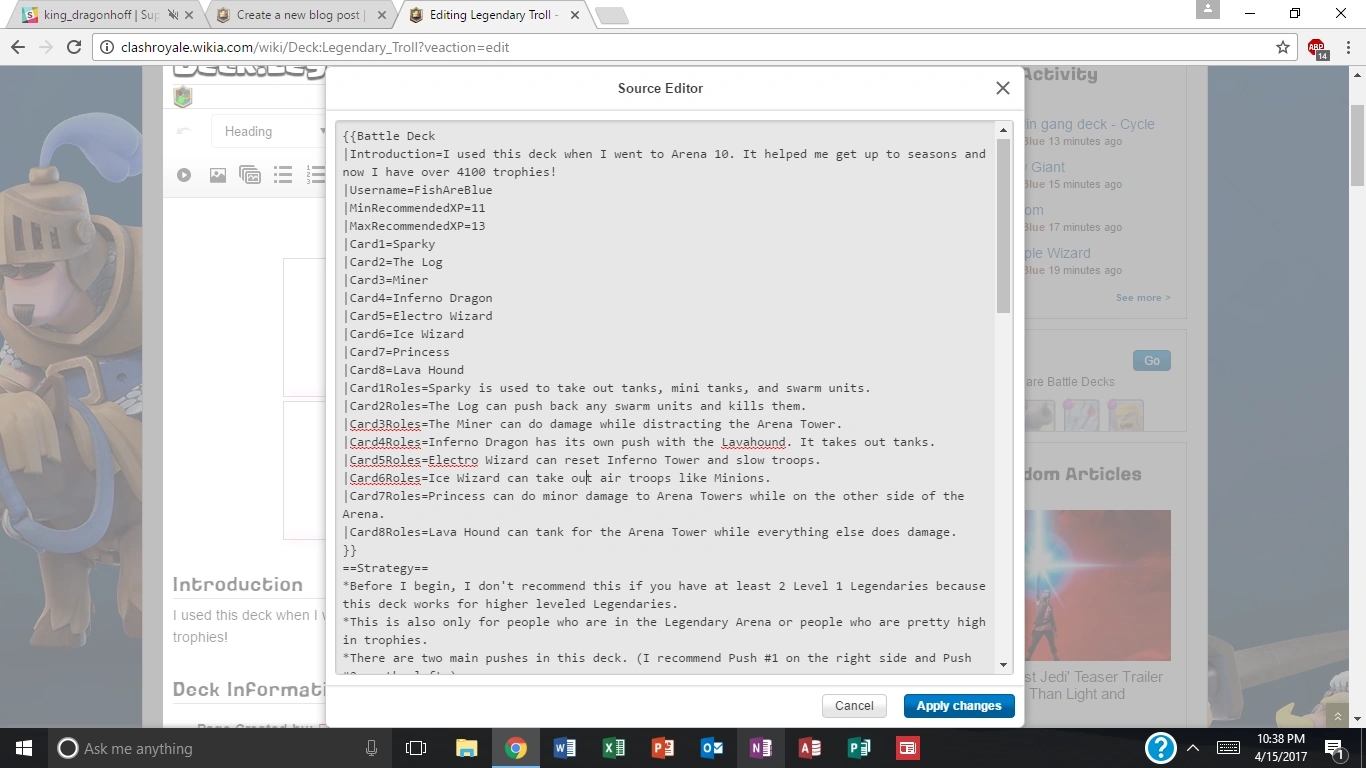The width and height of the screenshot is (1366, 768).
Task: Open the Chrome menu
Action: [x=1346, y=47]
